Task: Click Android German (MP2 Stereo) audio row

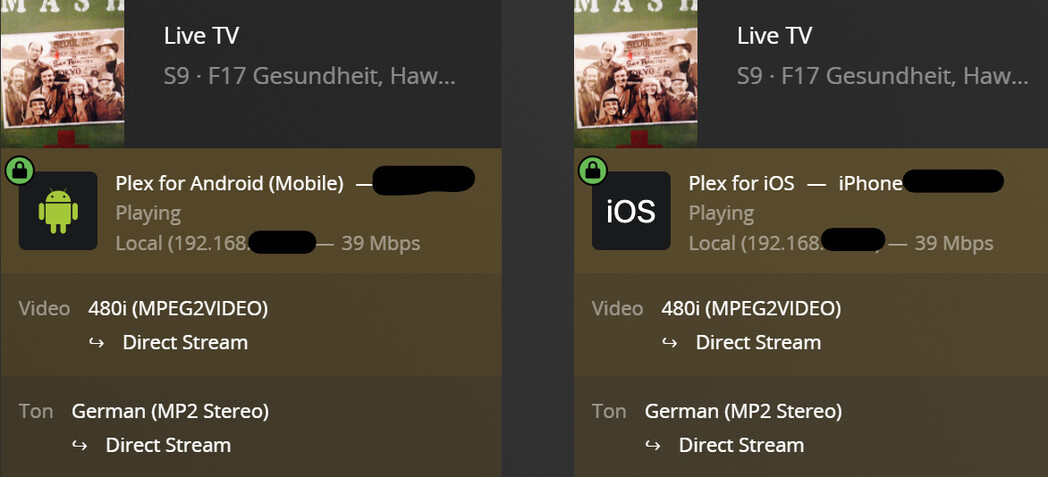Action: point(170,411)
